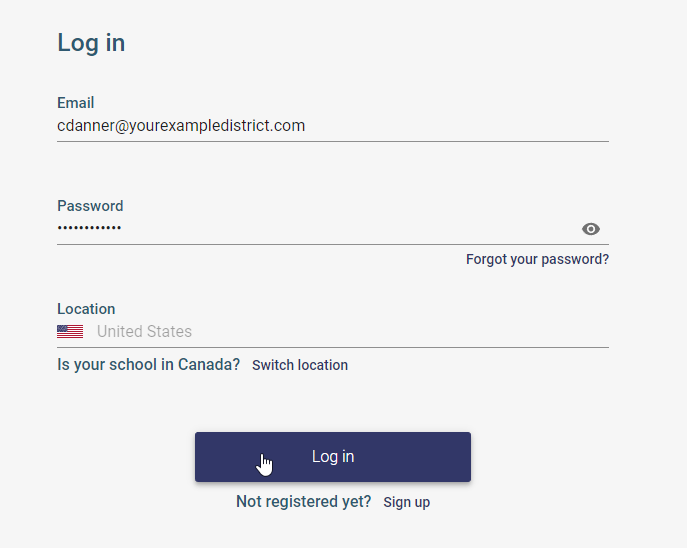Click the United States flag icon

(x=70, y=332)
